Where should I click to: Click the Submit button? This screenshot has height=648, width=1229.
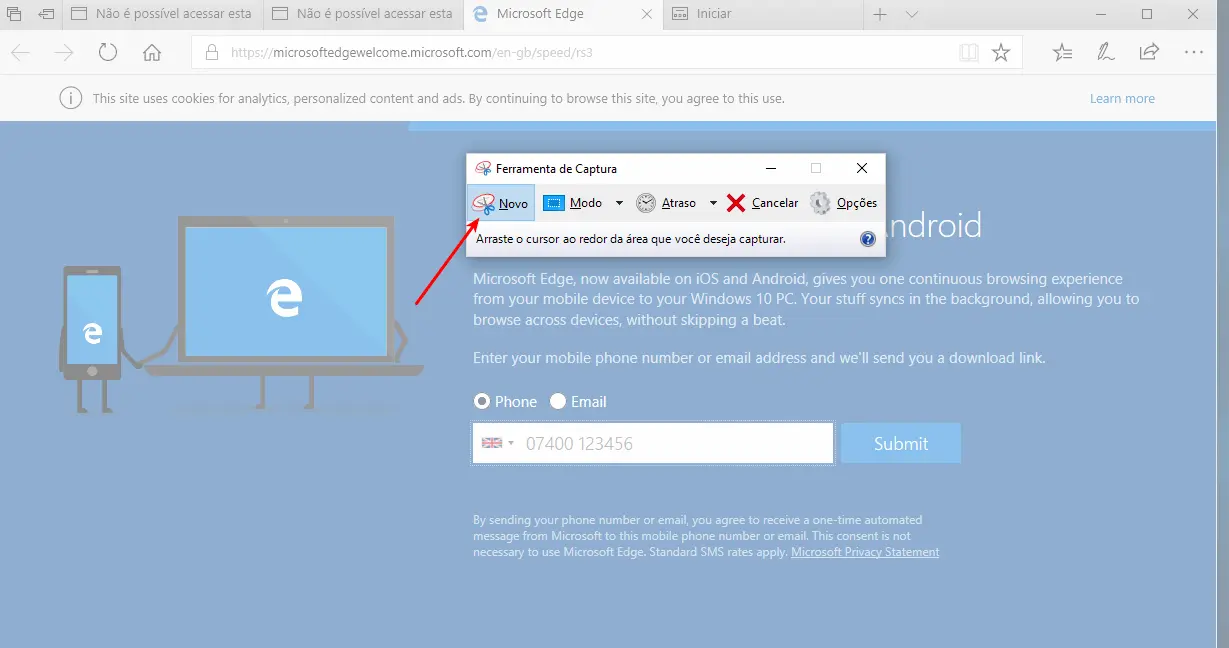[x=901, y=443]
